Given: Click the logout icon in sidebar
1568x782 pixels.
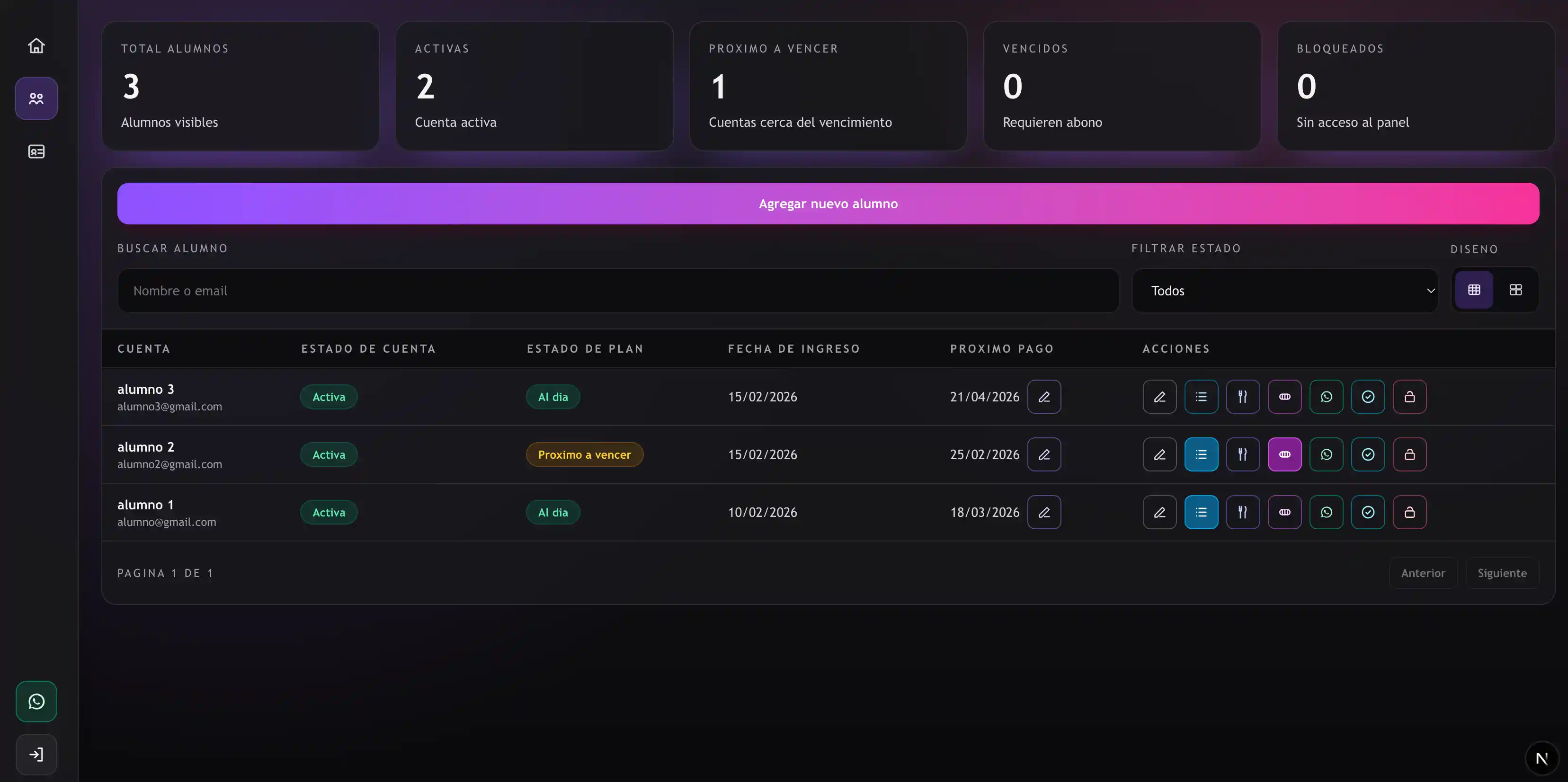Looking at the screenshot, I should tap(36, 755).
